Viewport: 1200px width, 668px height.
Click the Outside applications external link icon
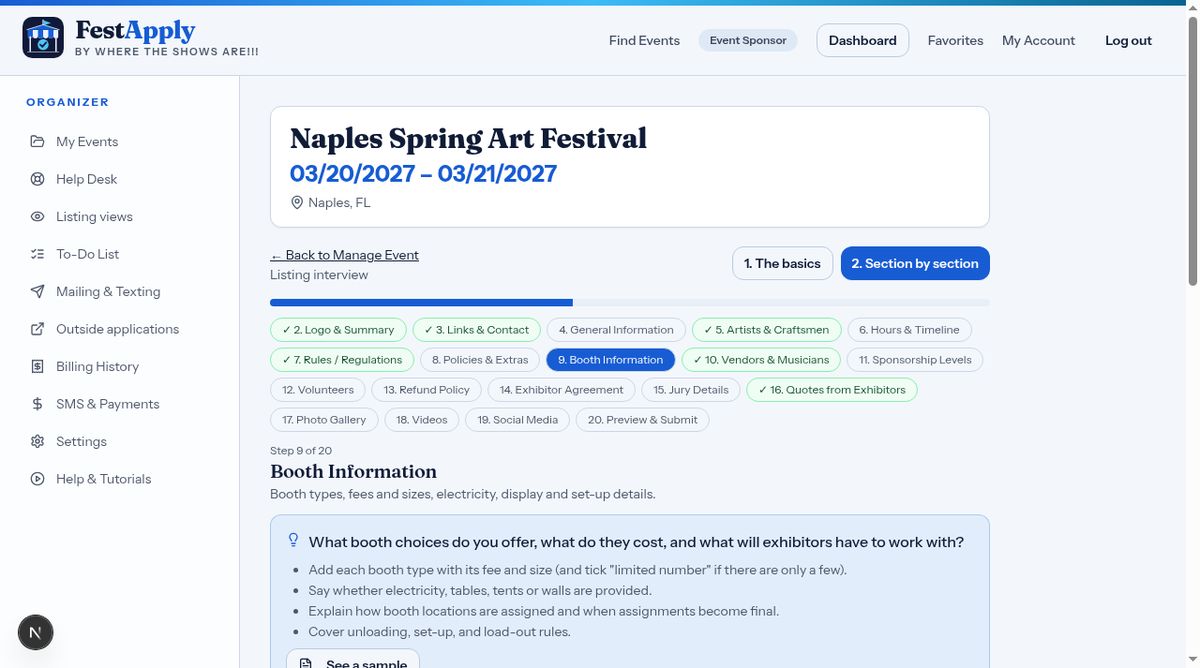coord(38,329)
